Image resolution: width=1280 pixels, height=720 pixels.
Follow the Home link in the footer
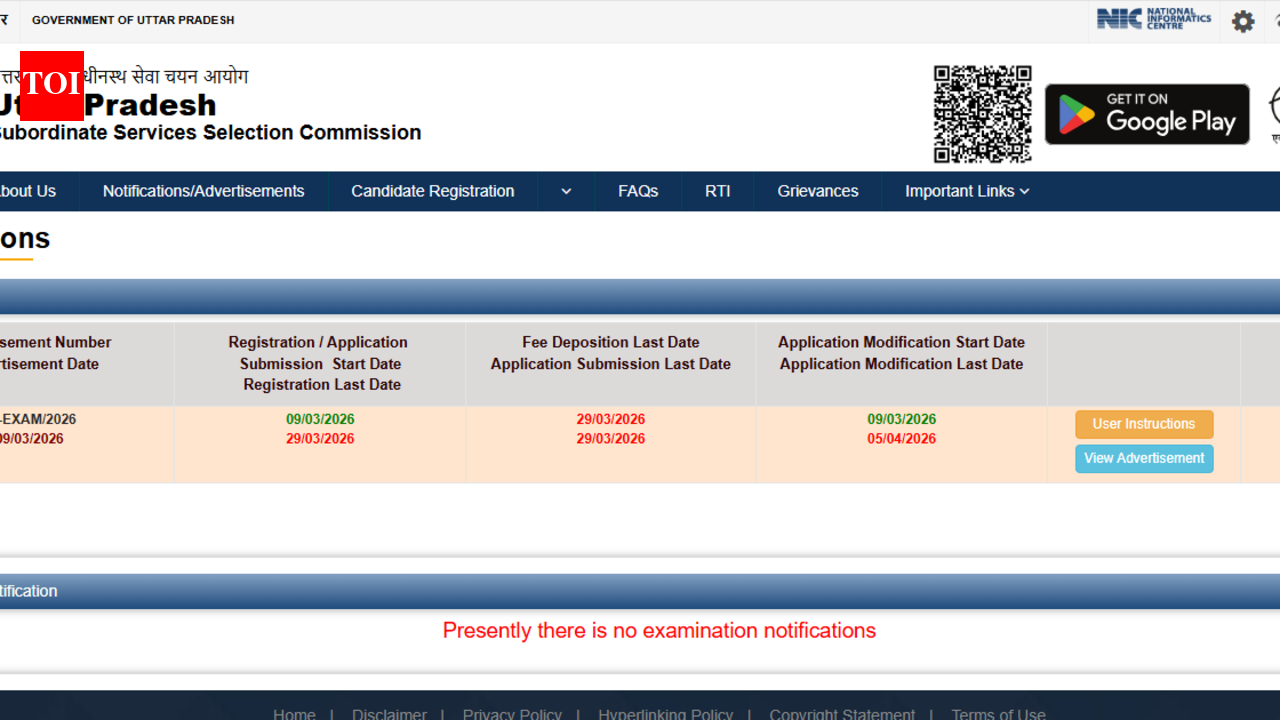click(x=294, y=713)
